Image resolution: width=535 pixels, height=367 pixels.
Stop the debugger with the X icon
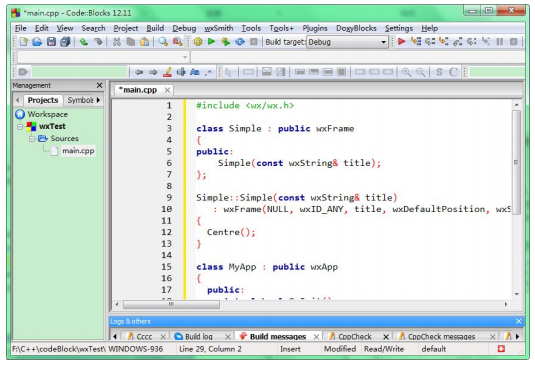click(x=514, y=42)
